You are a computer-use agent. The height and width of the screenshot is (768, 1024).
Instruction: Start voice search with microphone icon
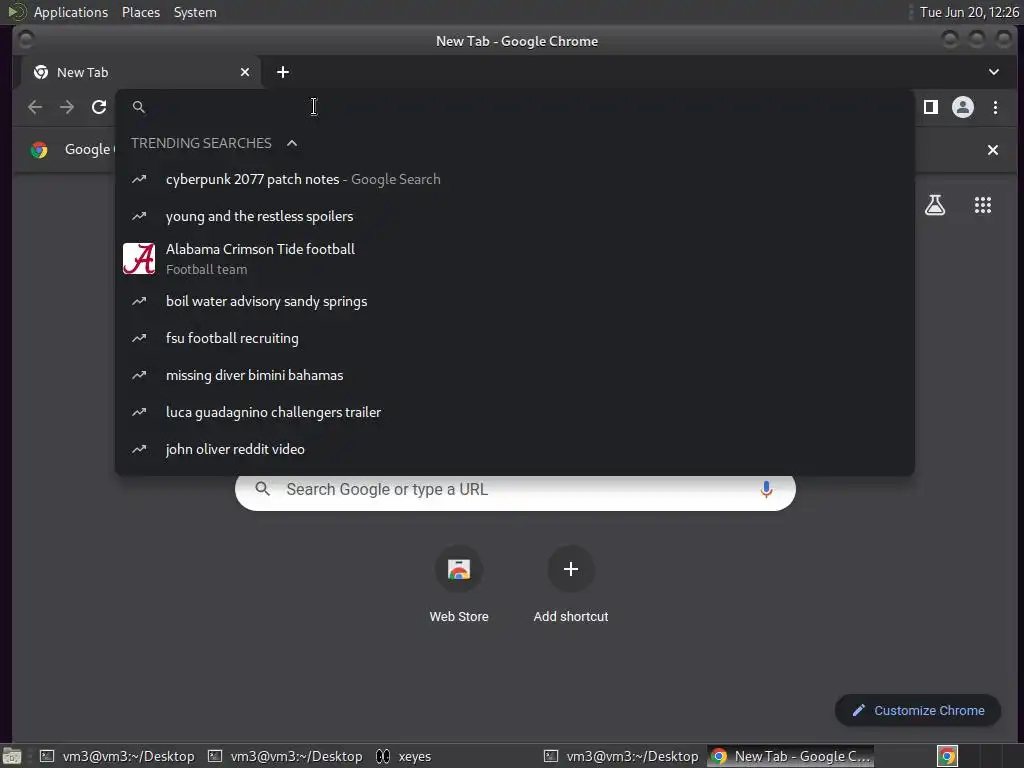pos(766,489)
